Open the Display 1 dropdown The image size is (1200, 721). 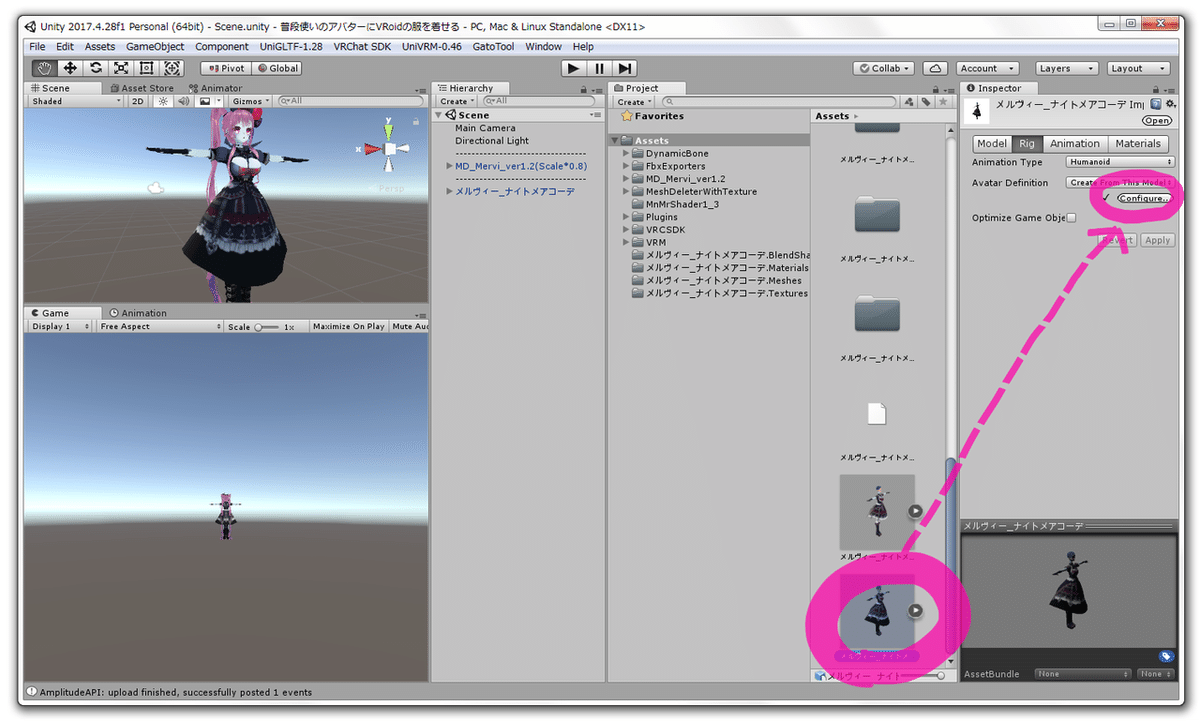[x=59, y=327]
